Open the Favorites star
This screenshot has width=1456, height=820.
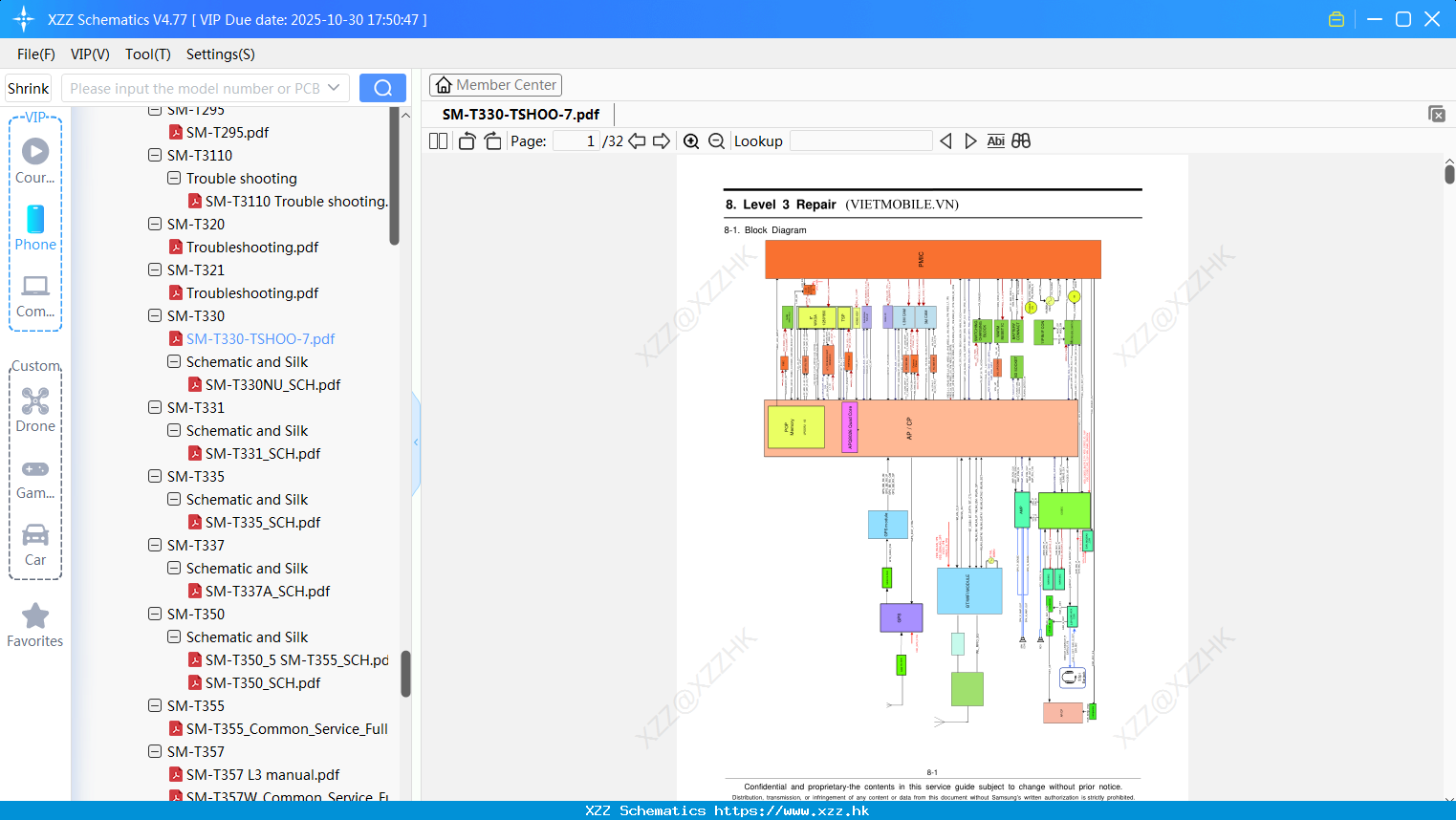click(35, 625)
